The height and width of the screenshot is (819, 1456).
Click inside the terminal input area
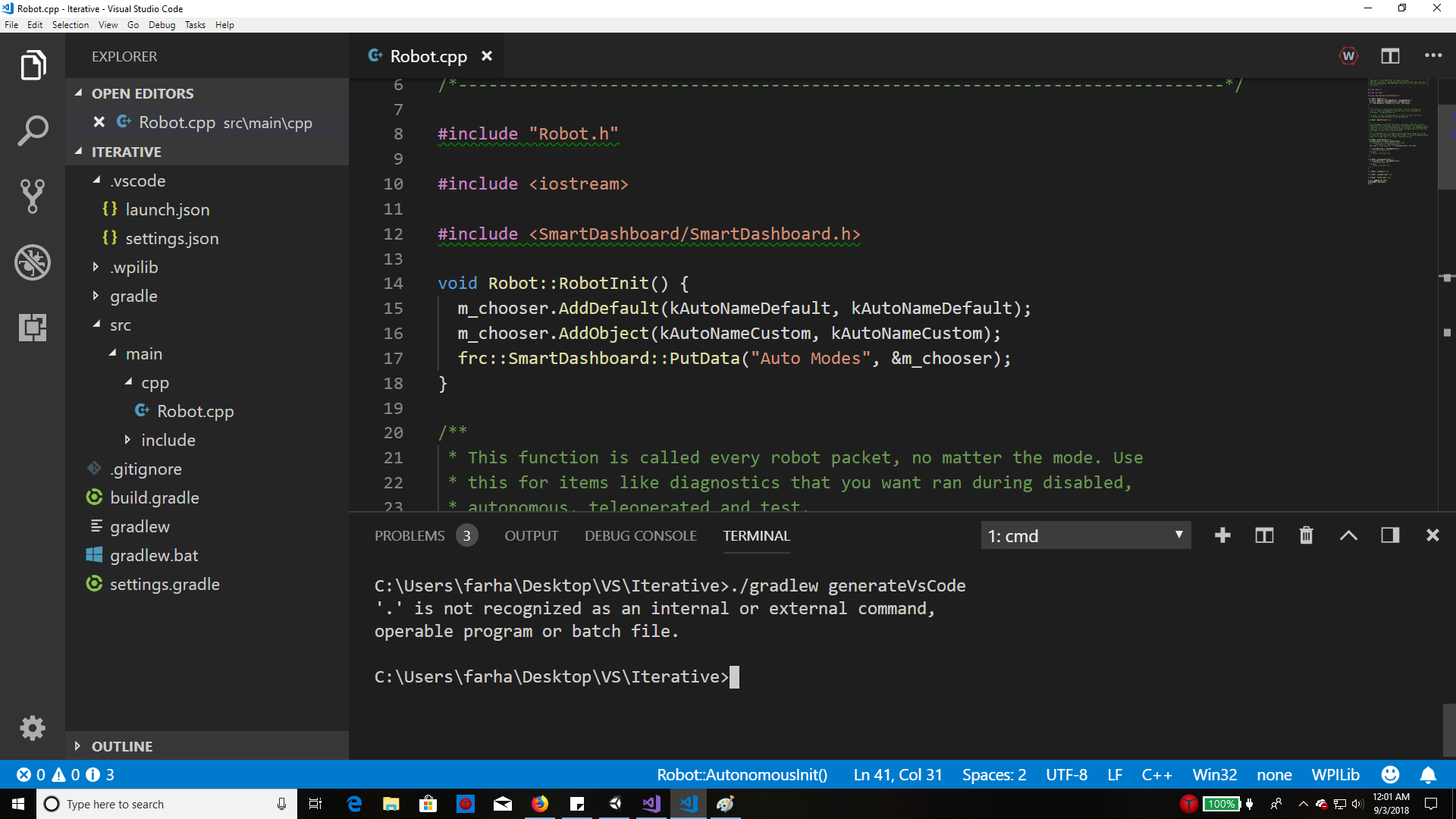(x=758, y=676)
